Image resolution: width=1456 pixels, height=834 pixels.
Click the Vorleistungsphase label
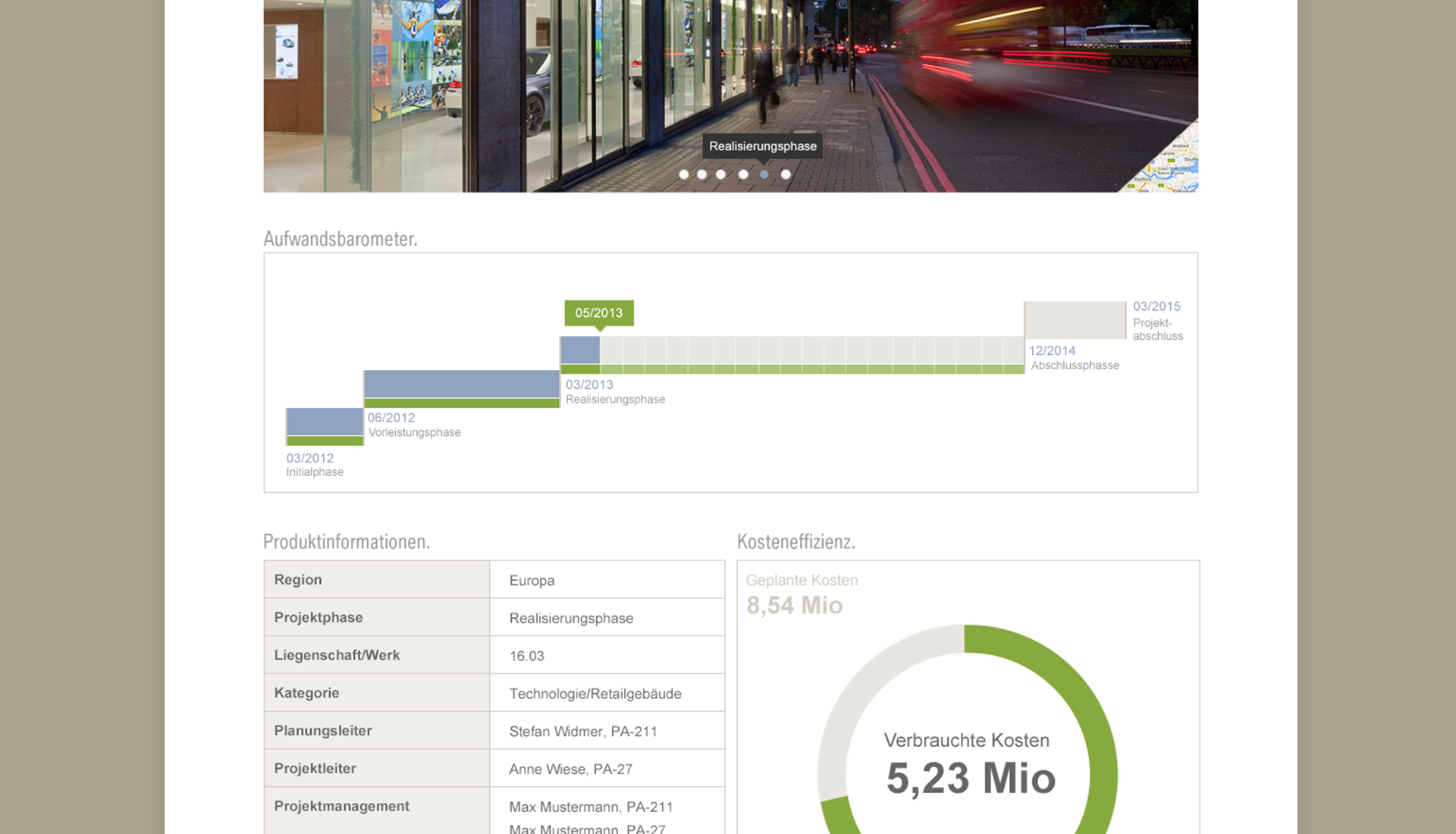[x=415, y=432]
